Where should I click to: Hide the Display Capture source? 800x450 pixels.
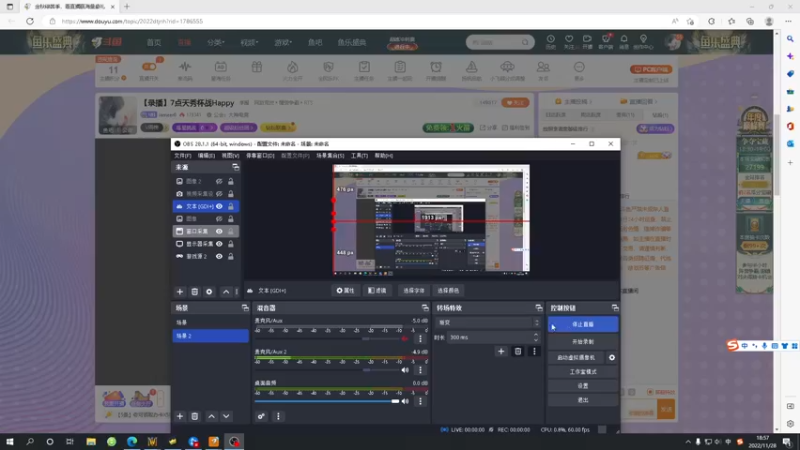pyautogui.click(x=219, y=244)
